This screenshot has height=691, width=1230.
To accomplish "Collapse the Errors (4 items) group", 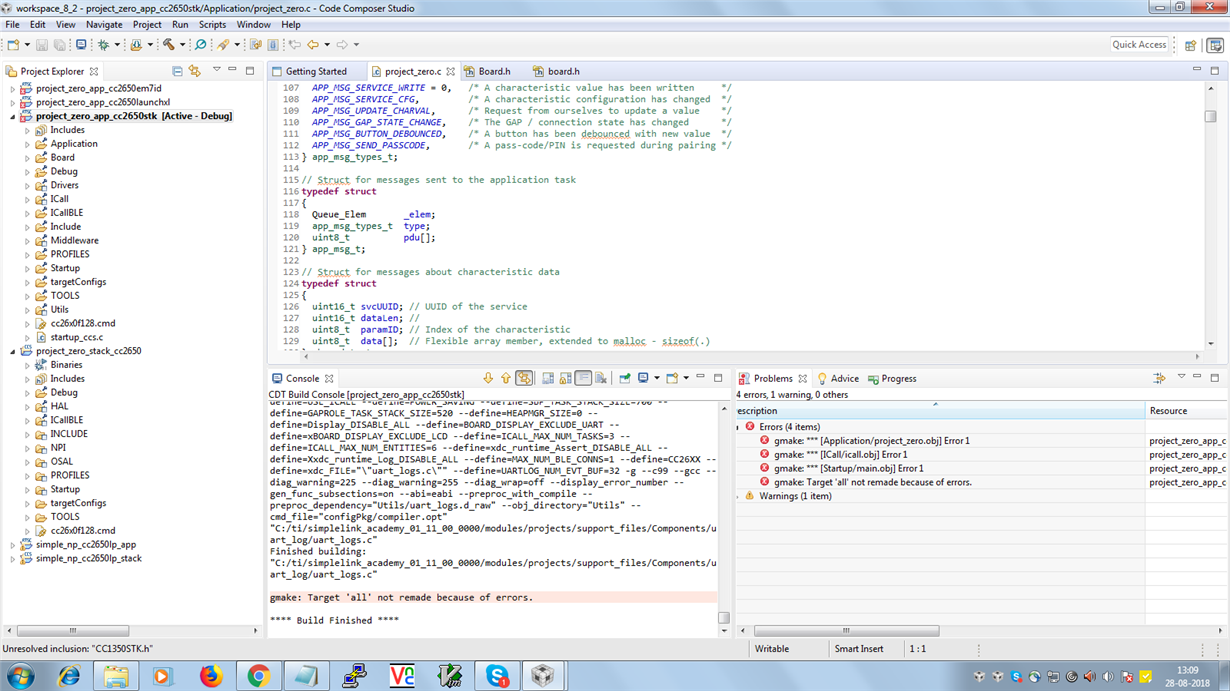I will (739, 427).
